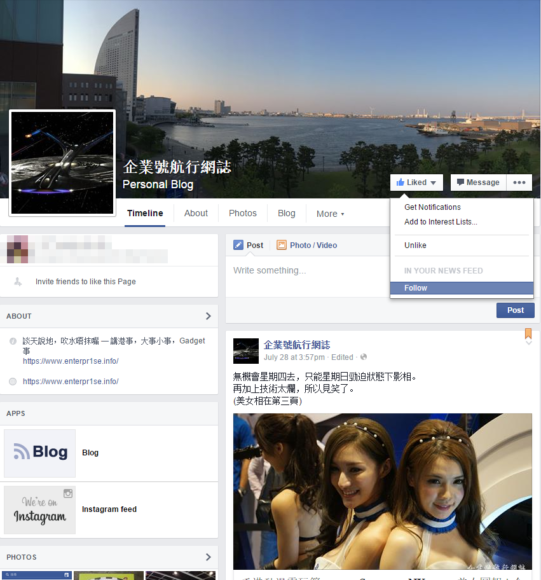541x580 pixels.
Task: Open the Liked dropdown button
Action: tap(416, 182)
